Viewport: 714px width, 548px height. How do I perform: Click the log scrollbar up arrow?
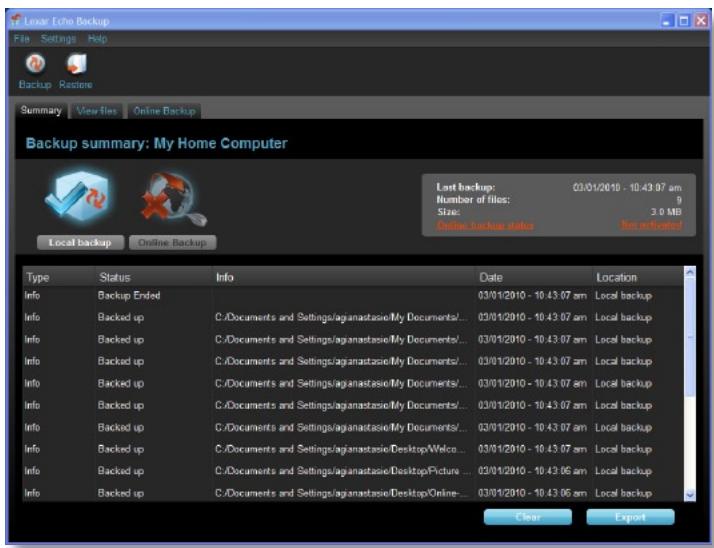(x=690, y=272)
